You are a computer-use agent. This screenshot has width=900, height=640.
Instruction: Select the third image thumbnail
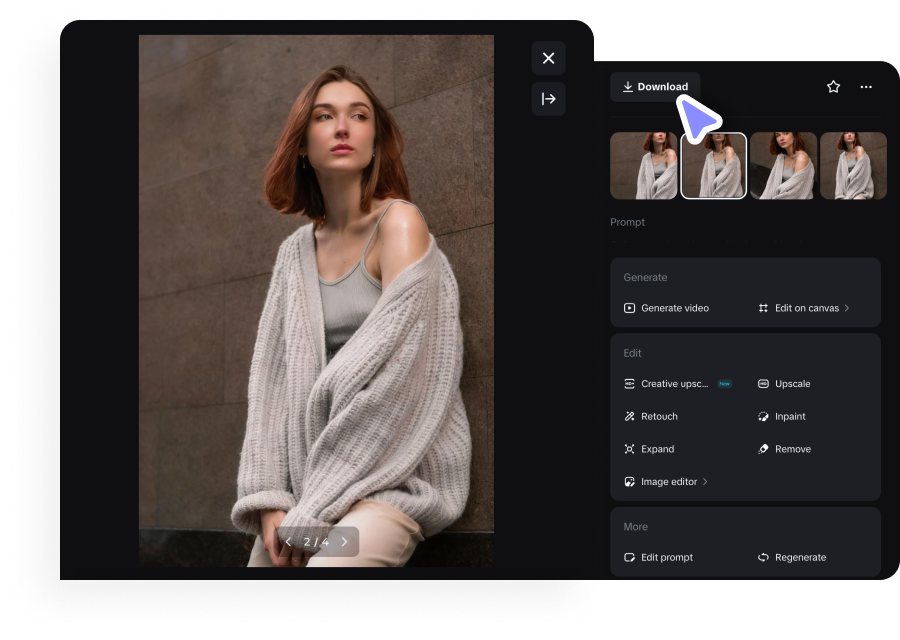click(783, 166)
